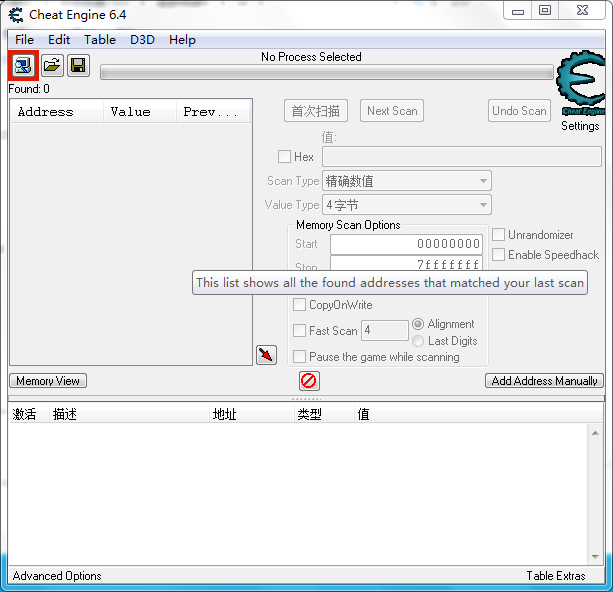Click the Start address field
This screenshot has height=592, width=613.
tap(406, 244)
